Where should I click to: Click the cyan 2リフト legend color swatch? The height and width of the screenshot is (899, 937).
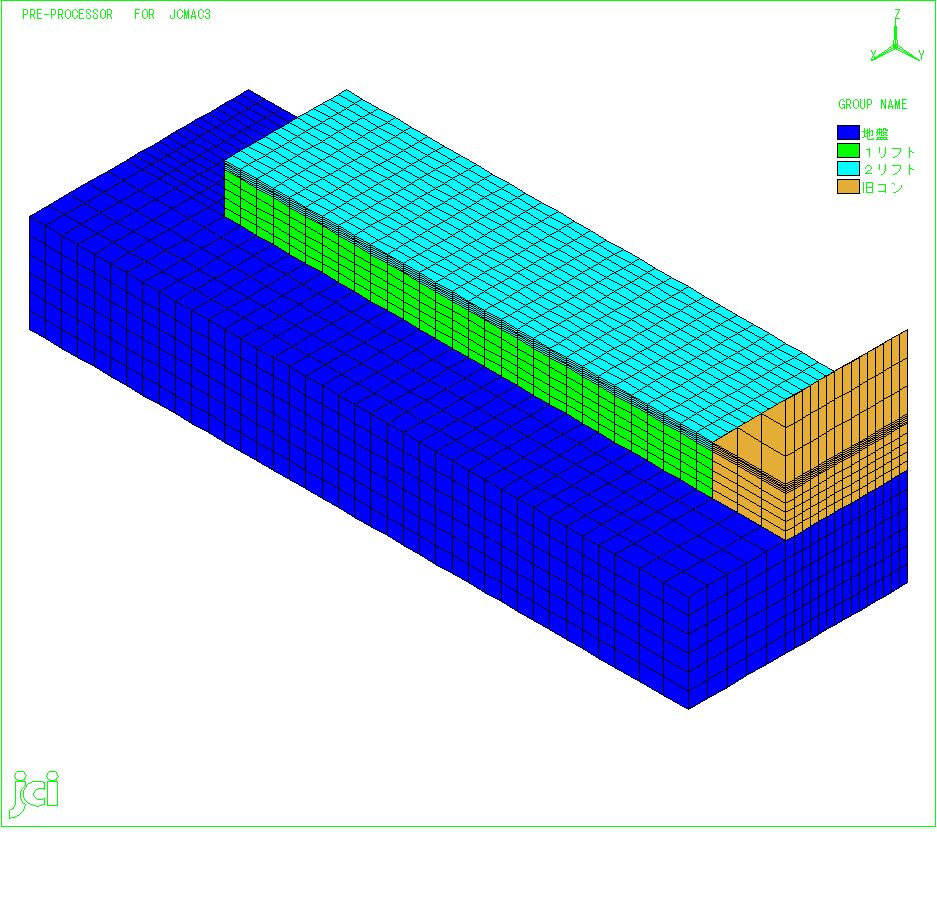(848, 169)
